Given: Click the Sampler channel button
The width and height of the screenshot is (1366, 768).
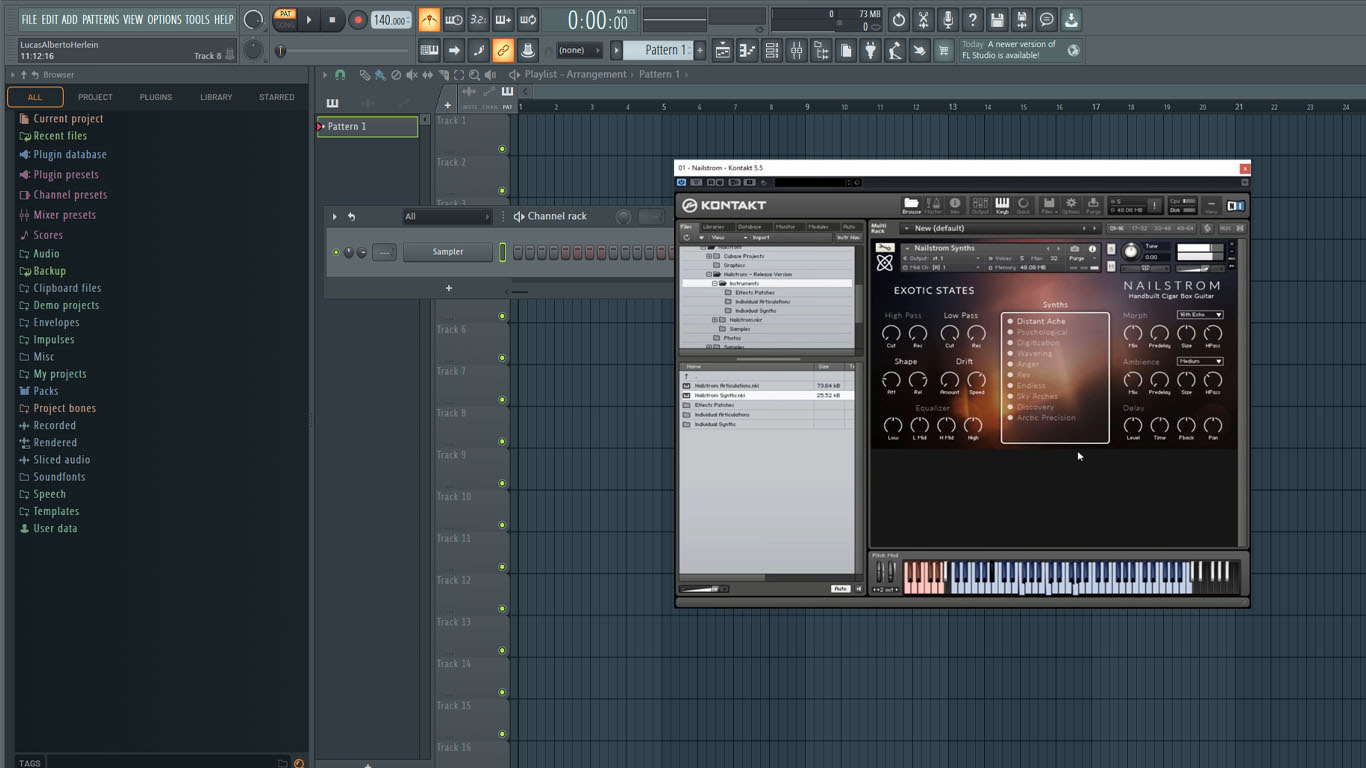Looking at the screenshot, I should 448,252.
